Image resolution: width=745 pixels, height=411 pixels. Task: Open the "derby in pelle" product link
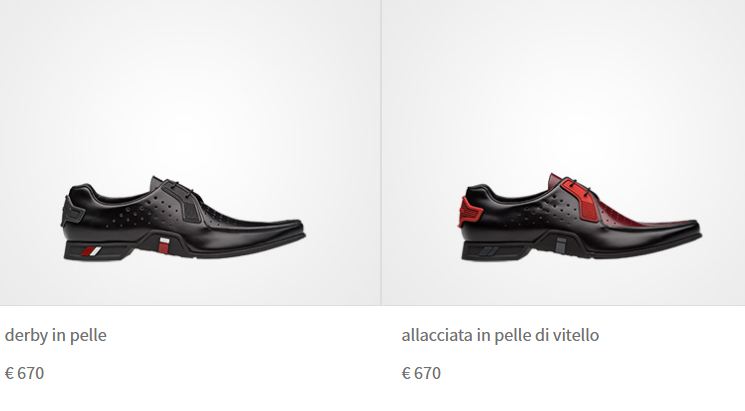click(x=56, y=335)
